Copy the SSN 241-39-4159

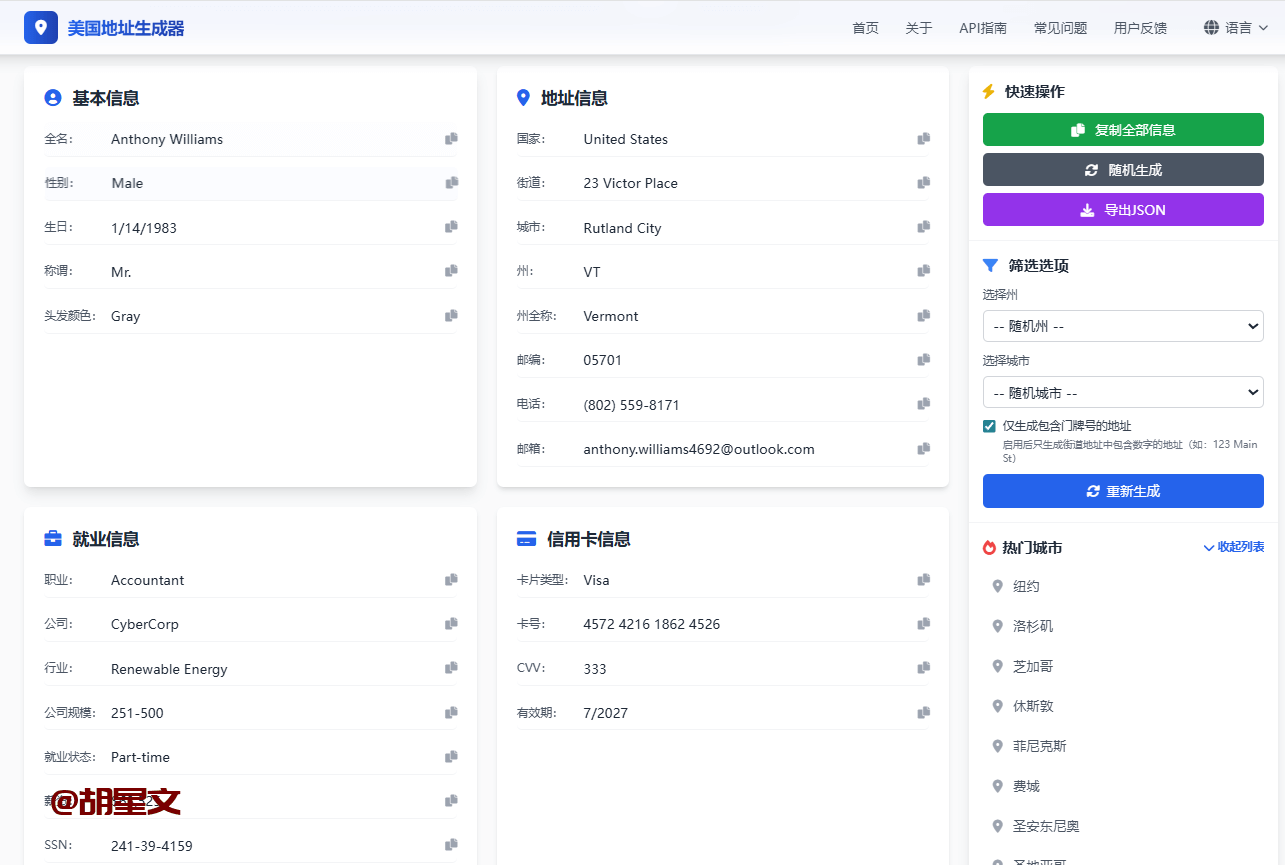[452, 845]
